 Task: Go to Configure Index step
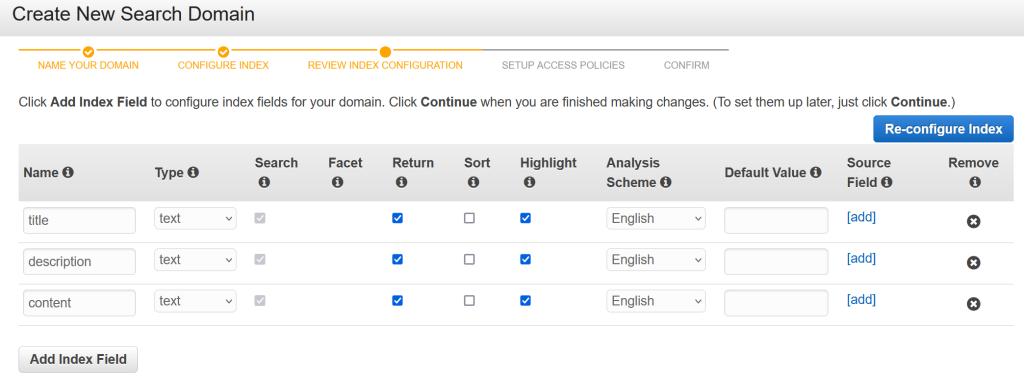pyautogui.click(x=223, y=65)
